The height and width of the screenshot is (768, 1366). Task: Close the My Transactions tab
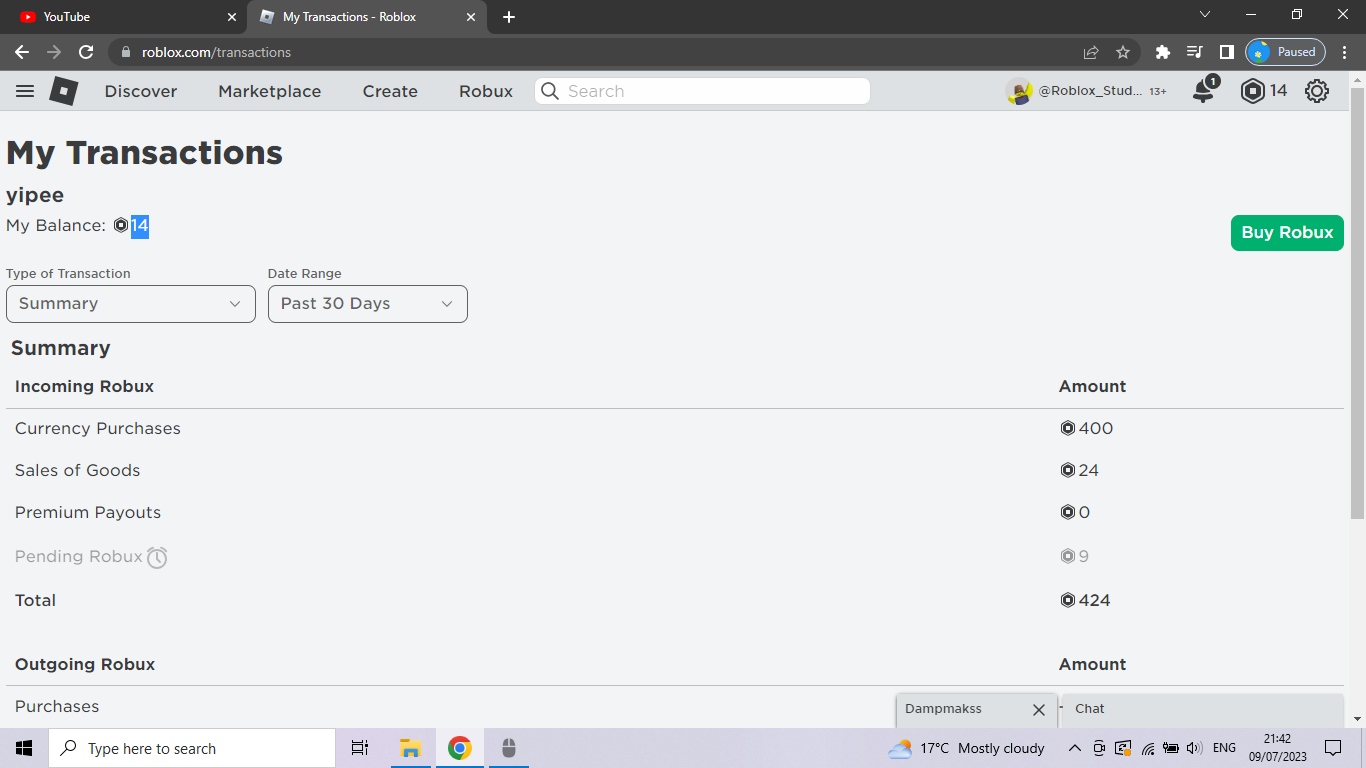point(471,17)
